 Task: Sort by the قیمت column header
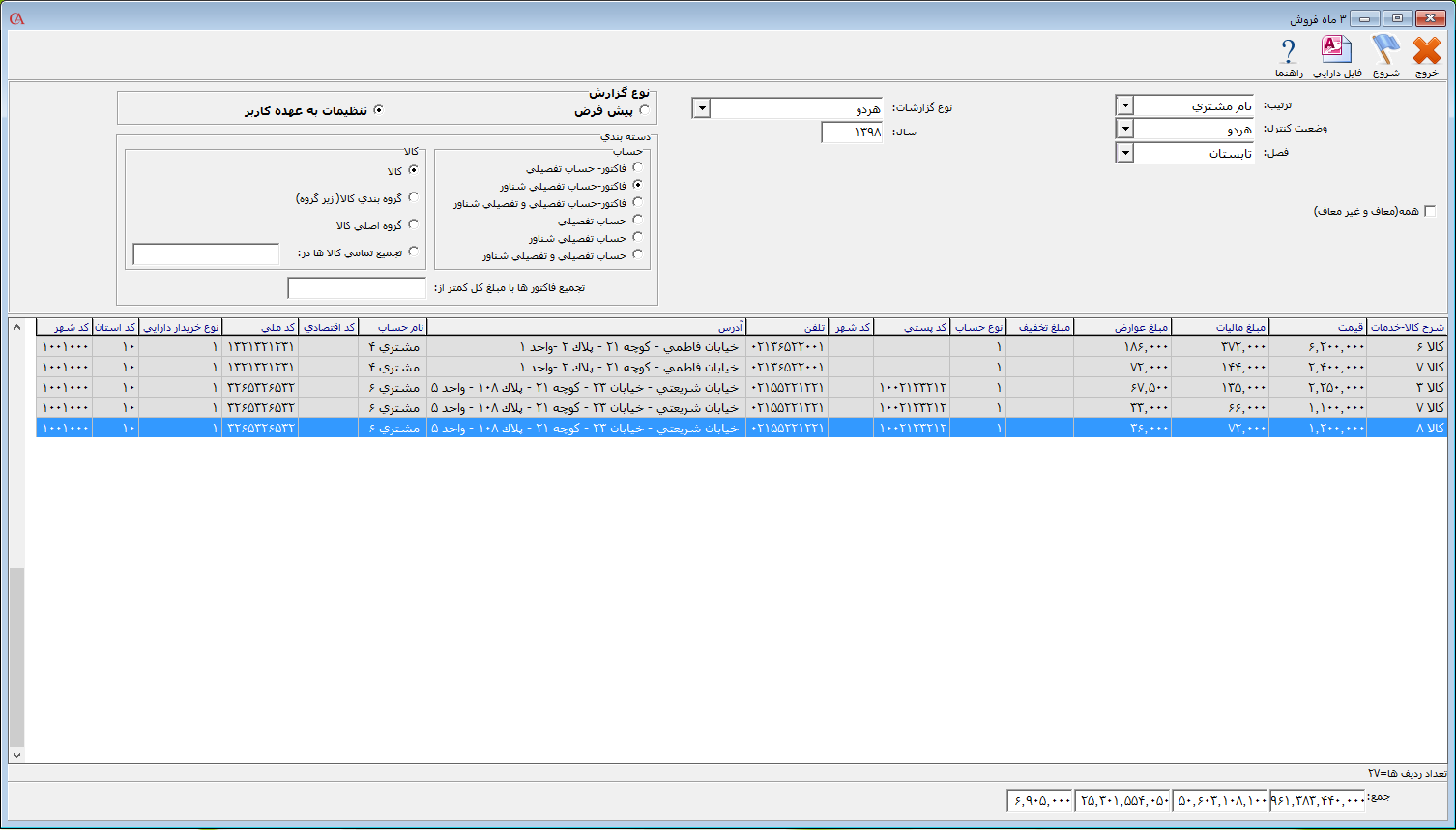click(x=1317, y=327)
